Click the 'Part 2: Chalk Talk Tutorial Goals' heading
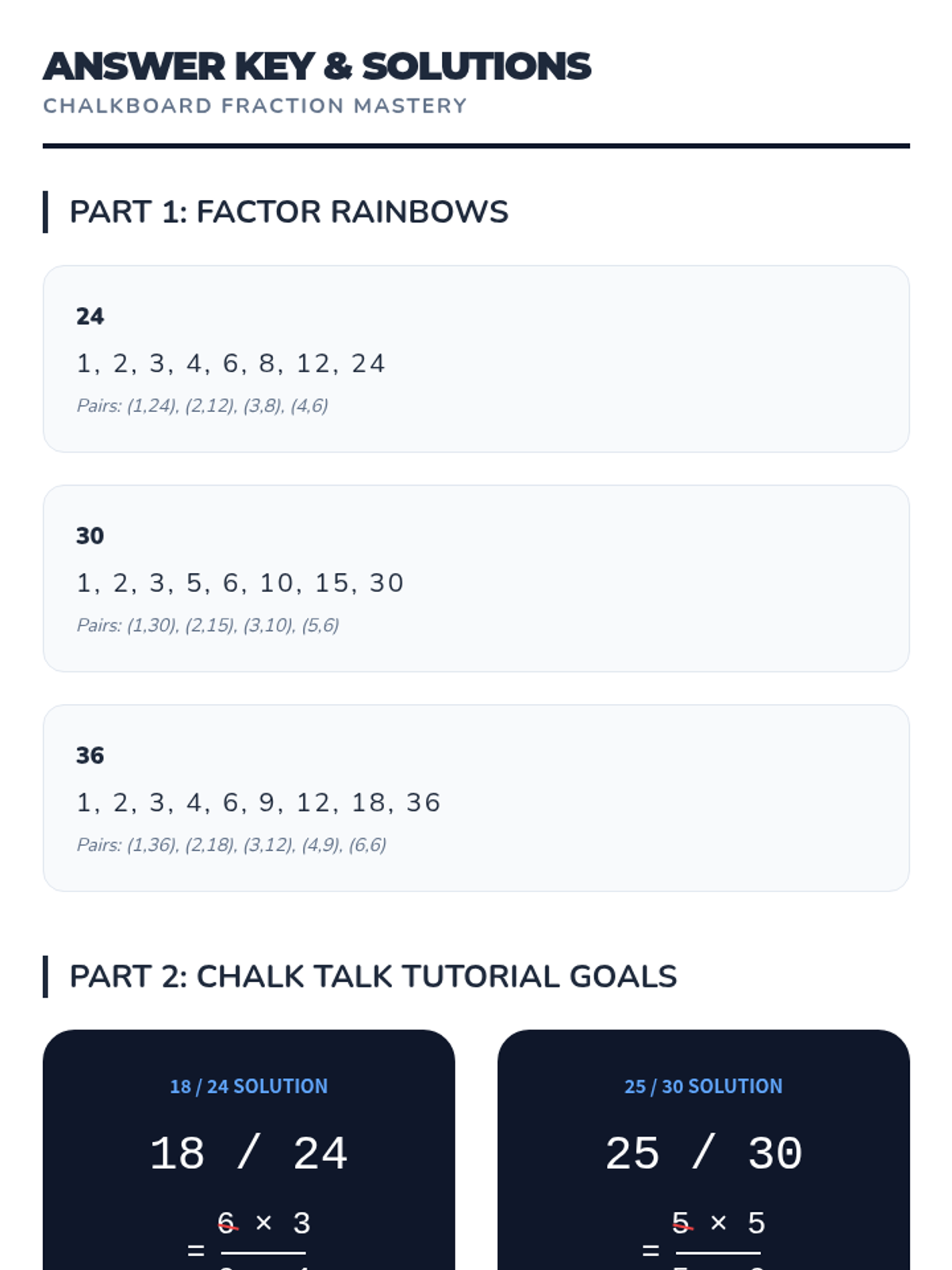Image resolution: width=952 pixels, height=1270 pixels. pos(373,976)
